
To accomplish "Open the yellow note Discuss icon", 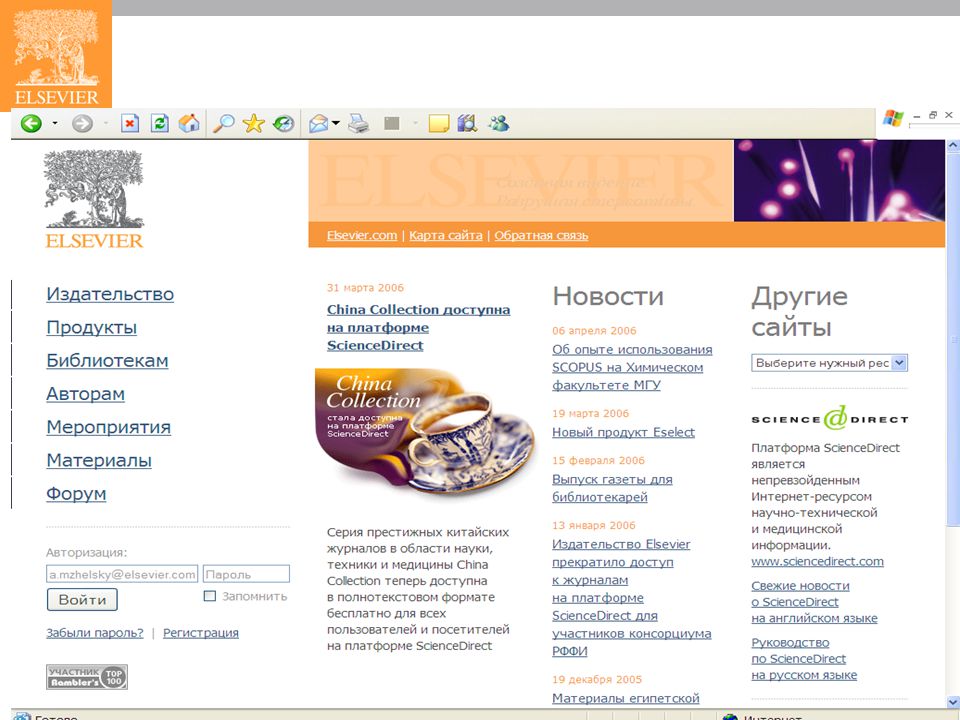I will [x=439, y=124].
